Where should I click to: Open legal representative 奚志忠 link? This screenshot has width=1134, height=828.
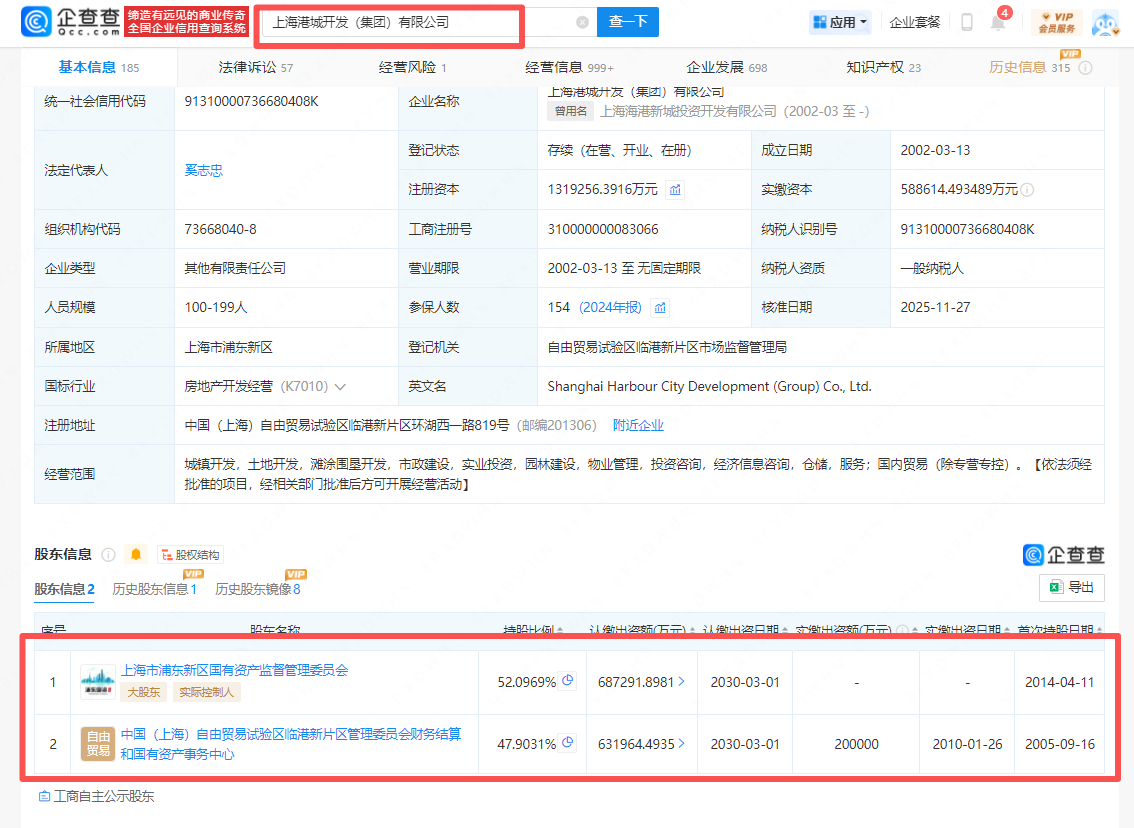(x=204, y=170)
